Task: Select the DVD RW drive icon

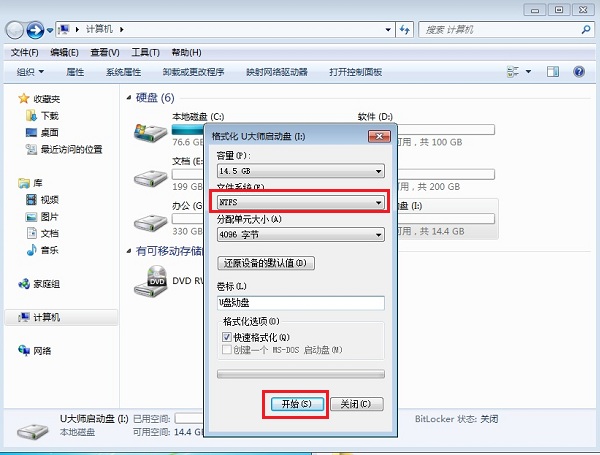Action: coord(151,283)
